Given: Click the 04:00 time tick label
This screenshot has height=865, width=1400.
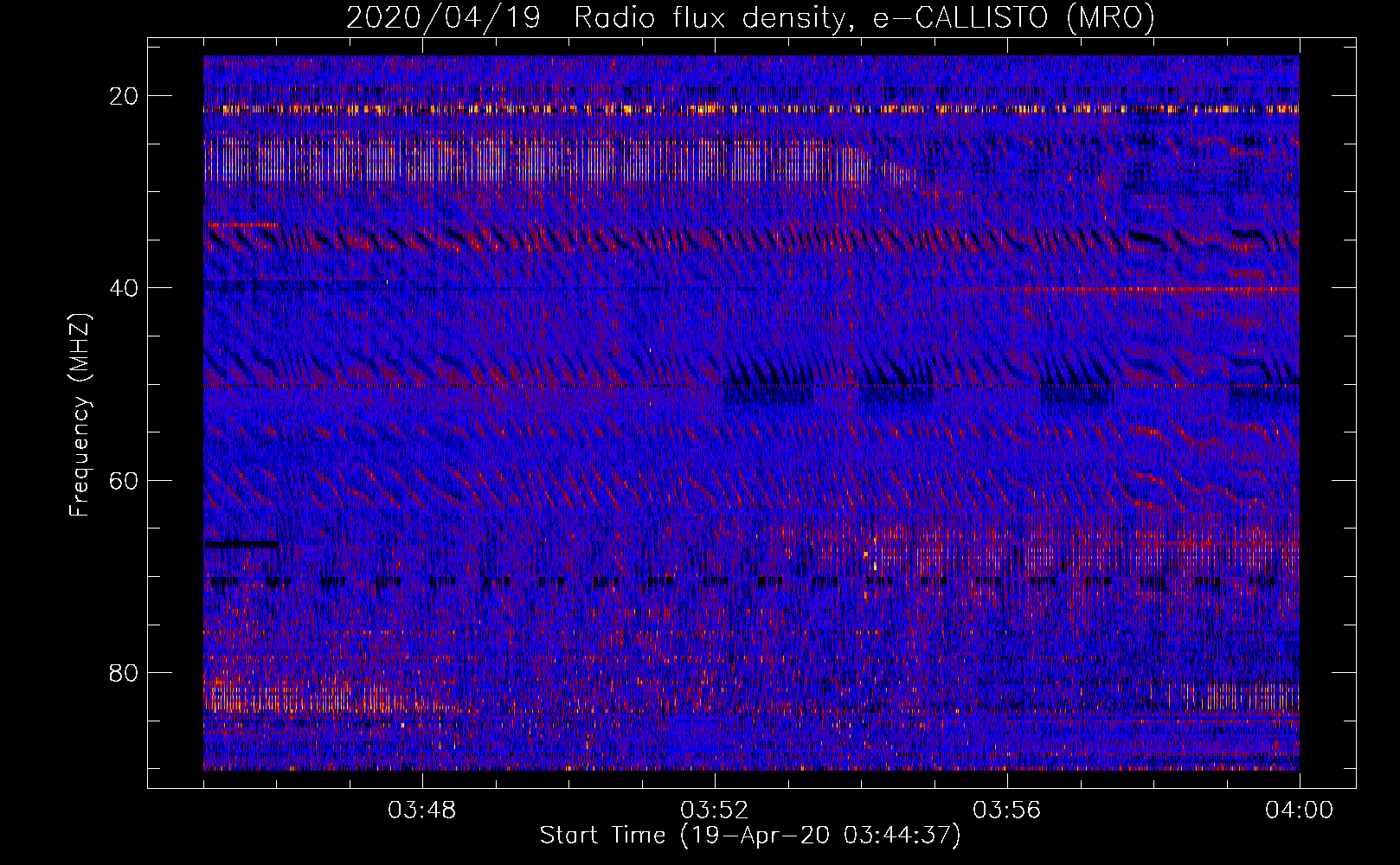Looking at the screenshot, I should click(1300, 811).
